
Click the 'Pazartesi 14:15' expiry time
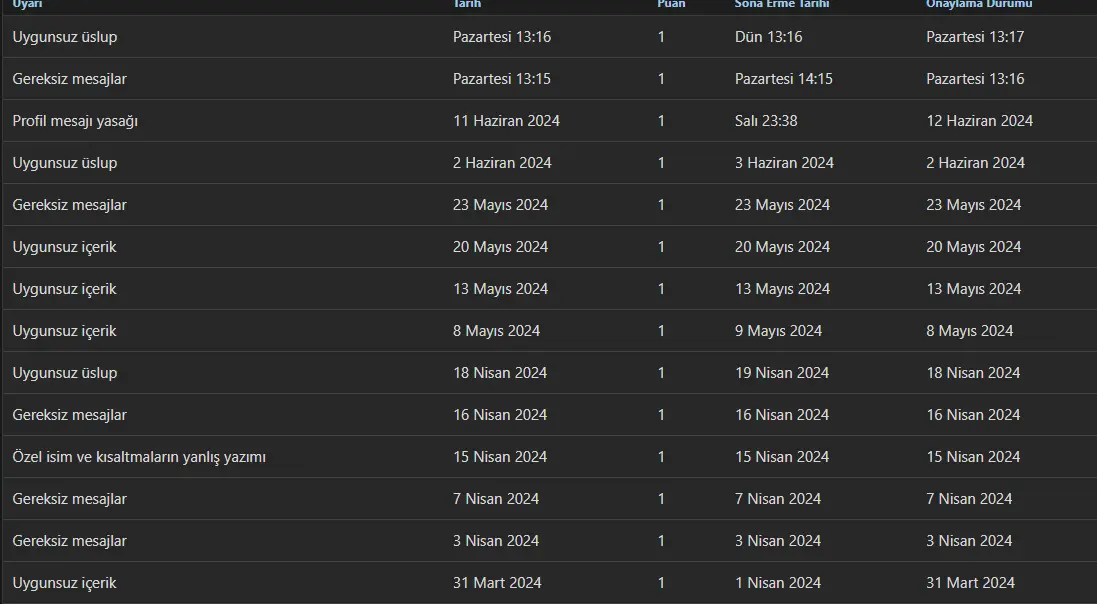[784, 79]
